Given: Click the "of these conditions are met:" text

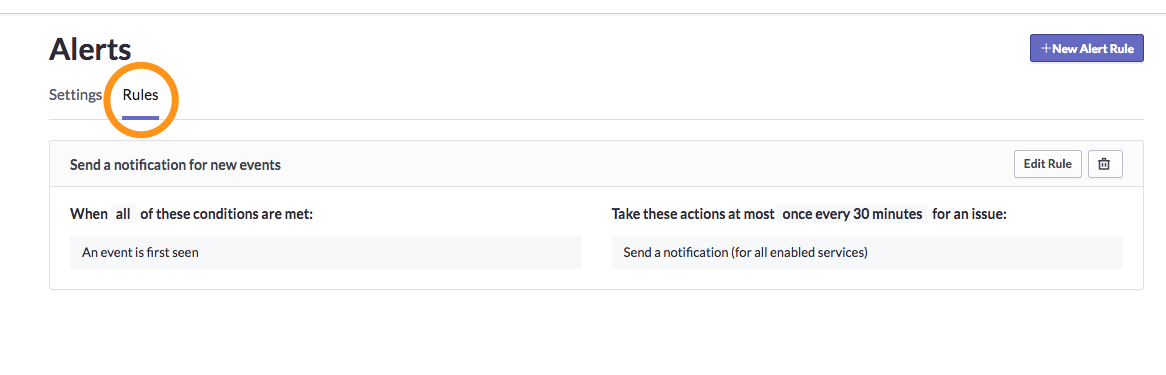Looking at the screenshot, I should 227,214.
